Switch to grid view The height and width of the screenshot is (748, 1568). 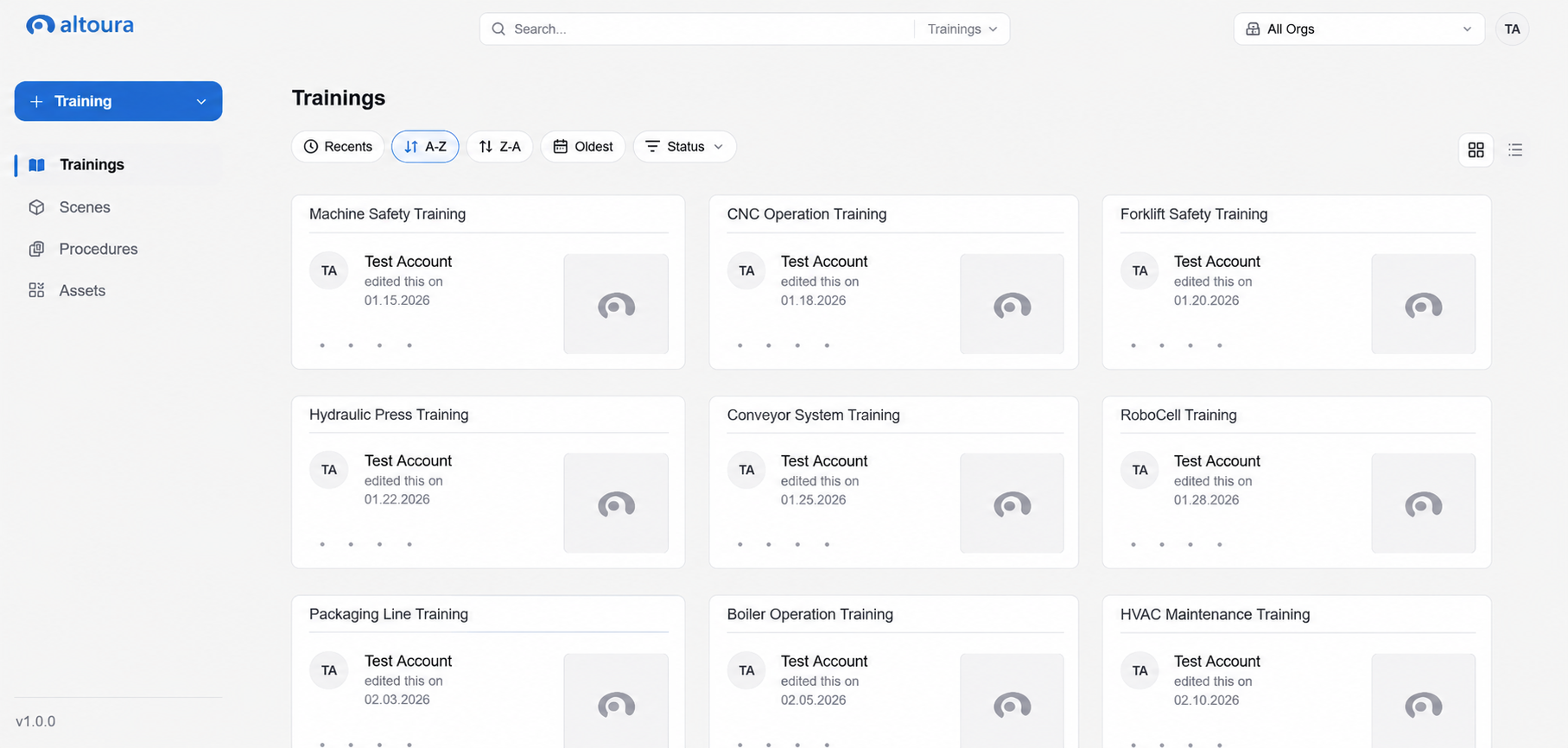click(x=1476, y=149)
